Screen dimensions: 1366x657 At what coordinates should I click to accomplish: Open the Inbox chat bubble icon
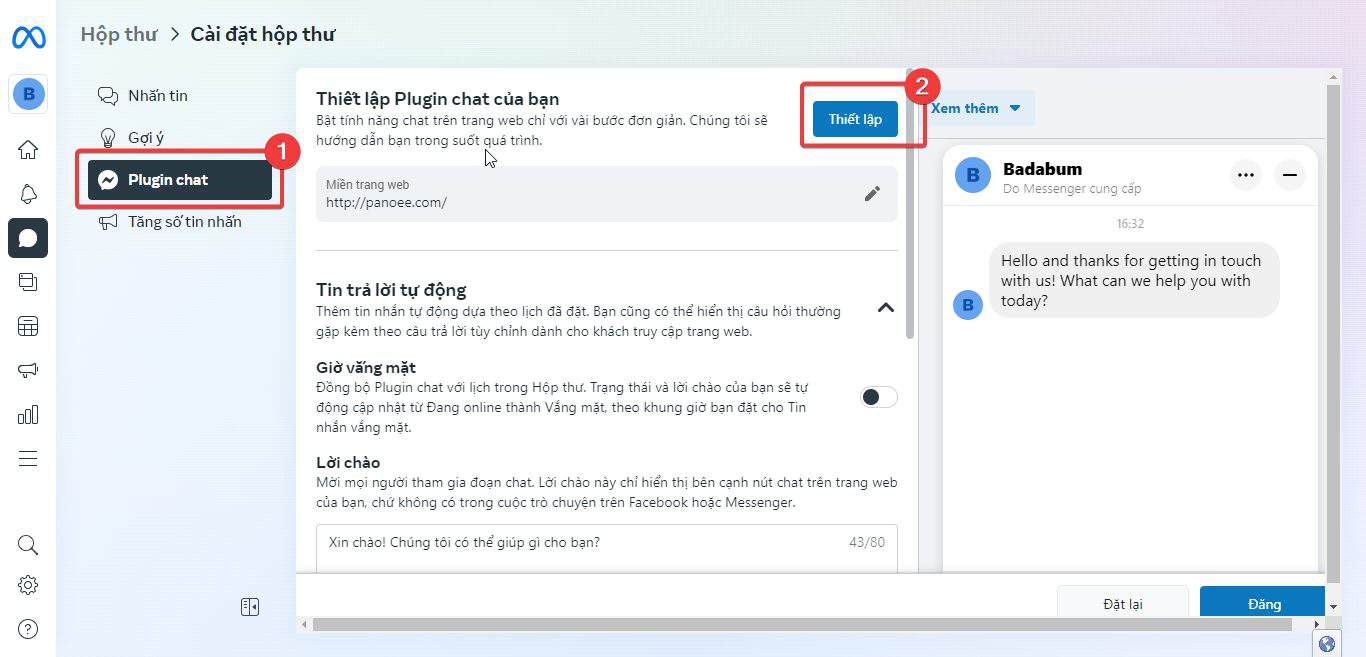[x=28, y=238]
